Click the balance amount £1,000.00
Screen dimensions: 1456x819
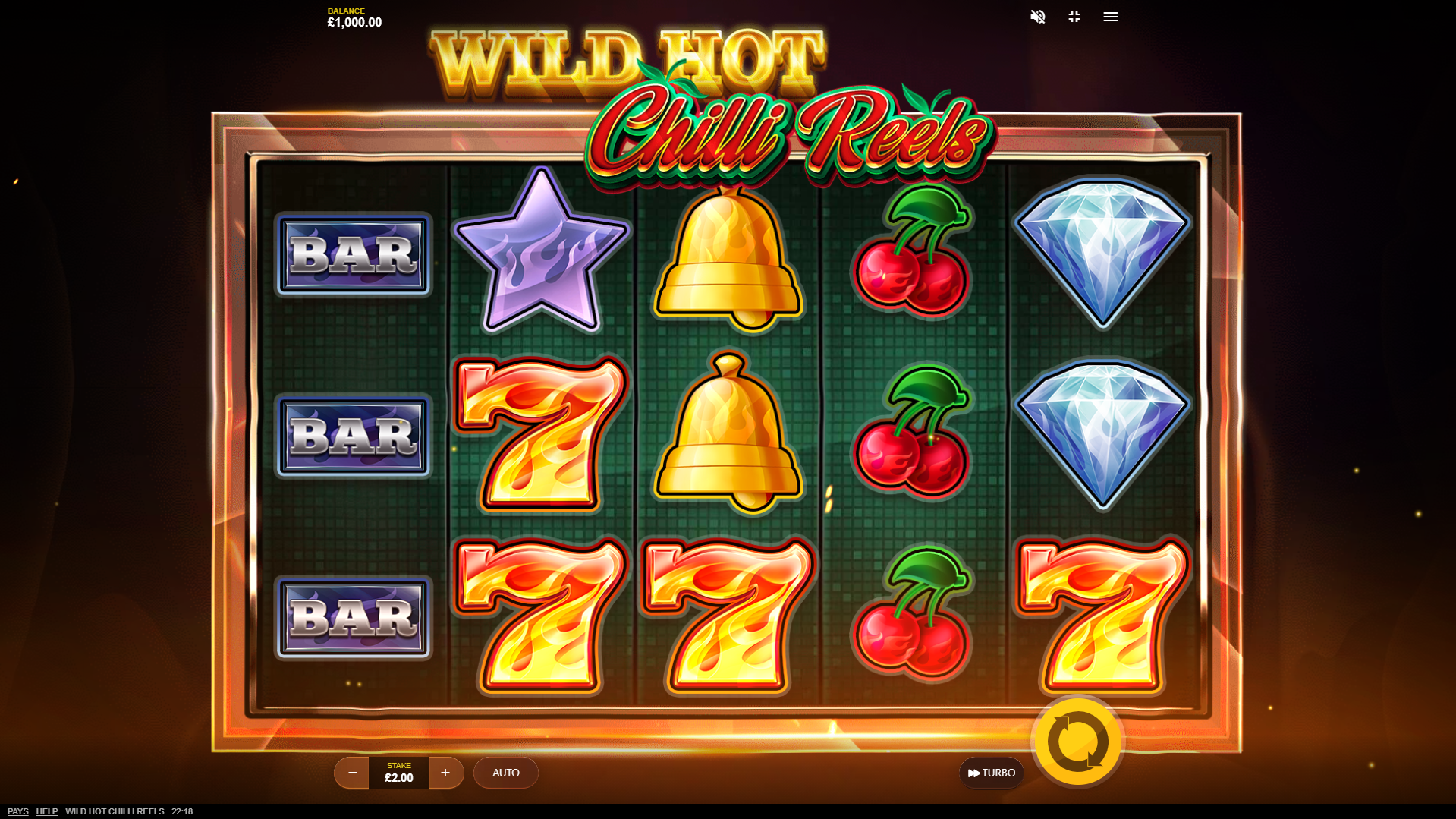tap(354, 23)
